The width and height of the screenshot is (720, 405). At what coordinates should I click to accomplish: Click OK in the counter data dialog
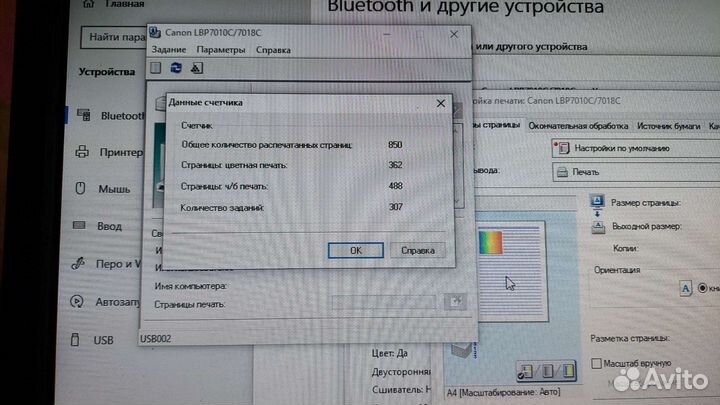point(356,250)
